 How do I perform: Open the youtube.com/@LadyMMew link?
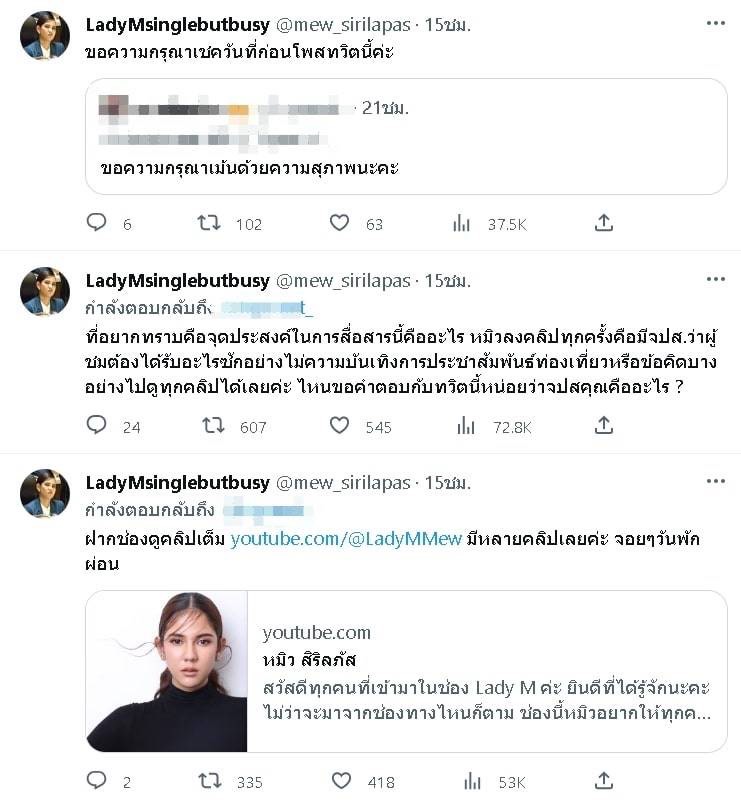coord(346,539)
